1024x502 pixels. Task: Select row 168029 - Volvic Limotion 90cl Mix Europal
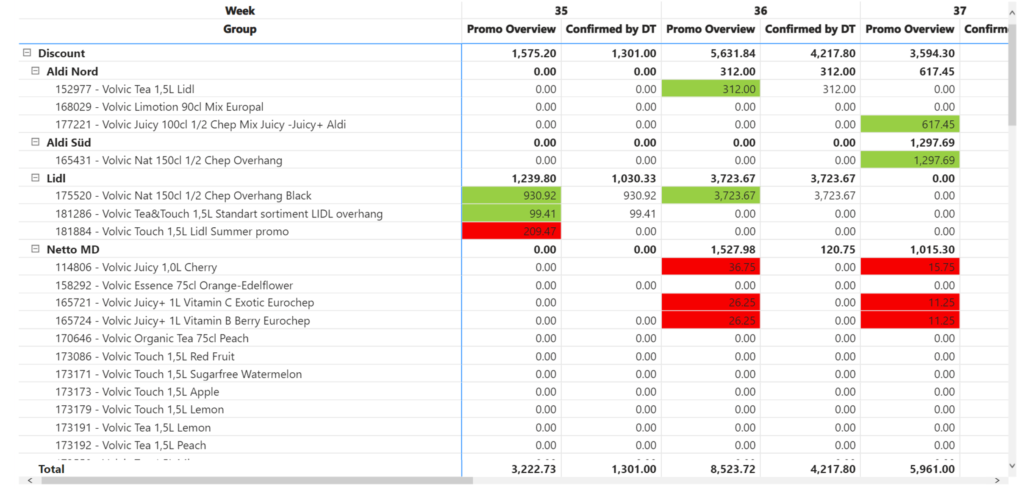coord(240,106)
